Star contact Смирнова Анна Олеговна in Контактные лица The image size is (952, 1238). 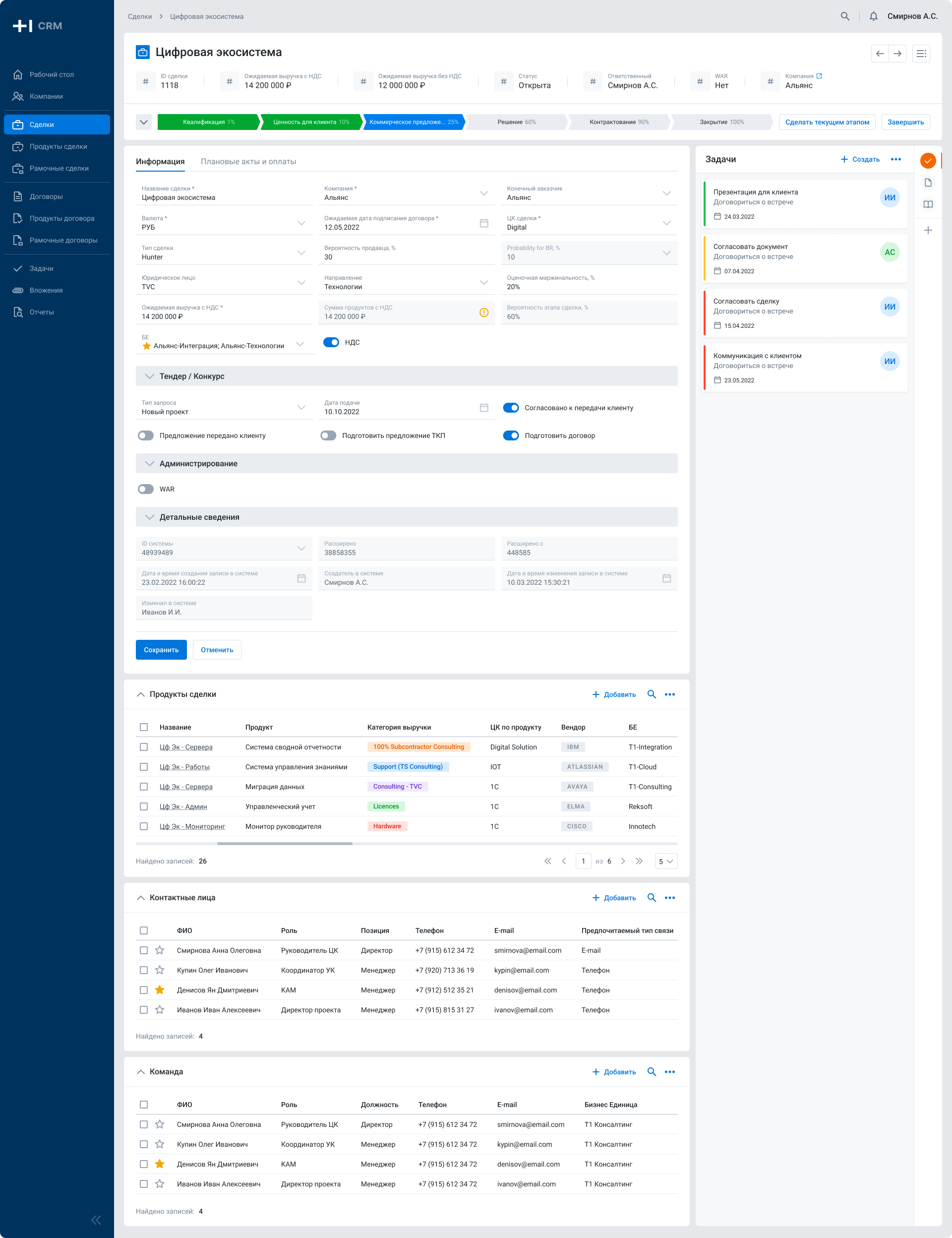[x=160, y=951]
